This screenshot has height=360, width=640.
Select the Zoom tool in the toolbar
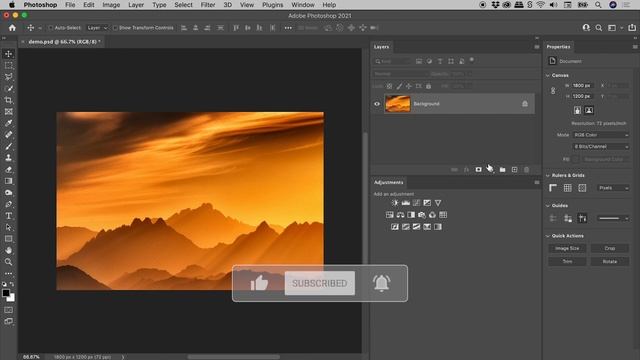coord(8,262)
